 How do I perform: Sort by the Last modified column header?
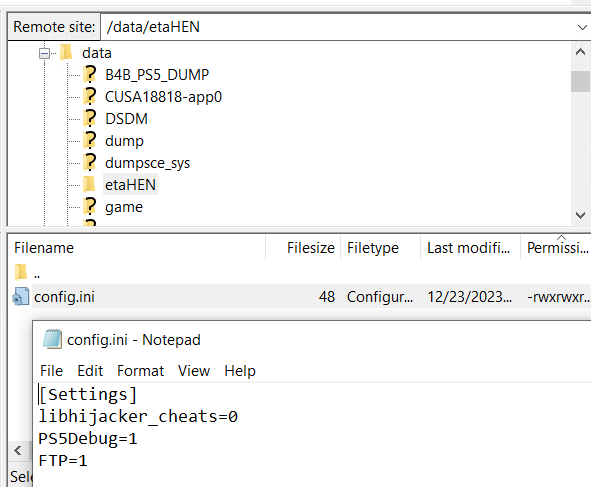click(470, 248)
